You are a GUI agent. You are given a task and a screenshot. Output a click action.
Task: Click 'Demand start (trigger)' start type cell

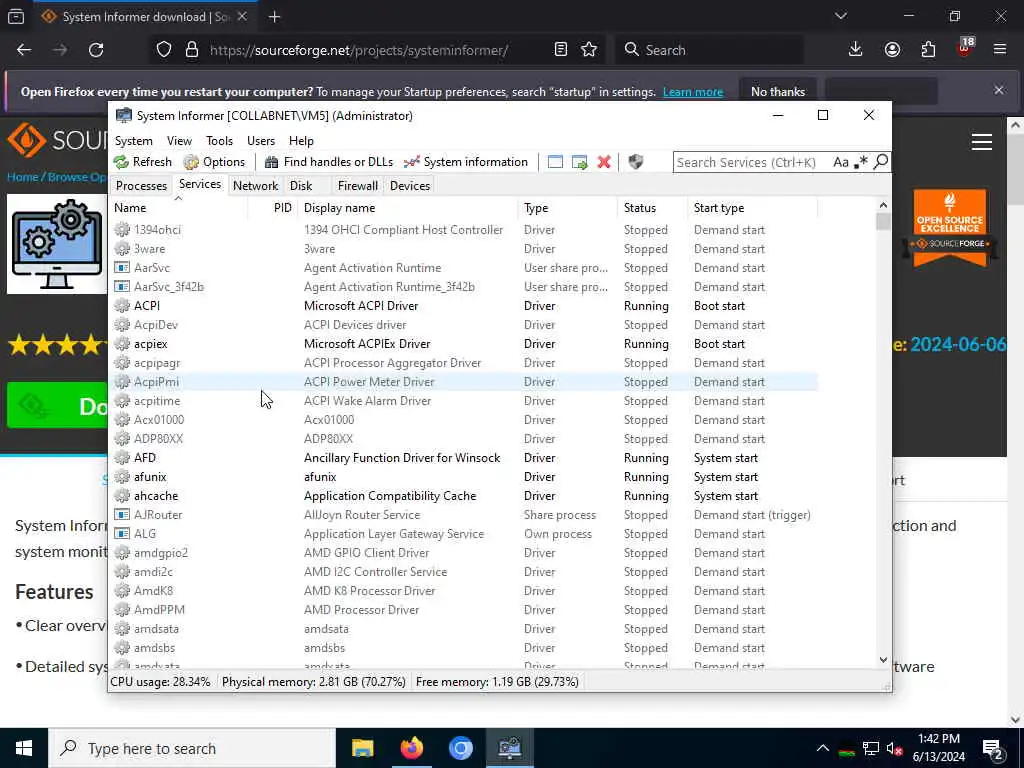[752, 515]
